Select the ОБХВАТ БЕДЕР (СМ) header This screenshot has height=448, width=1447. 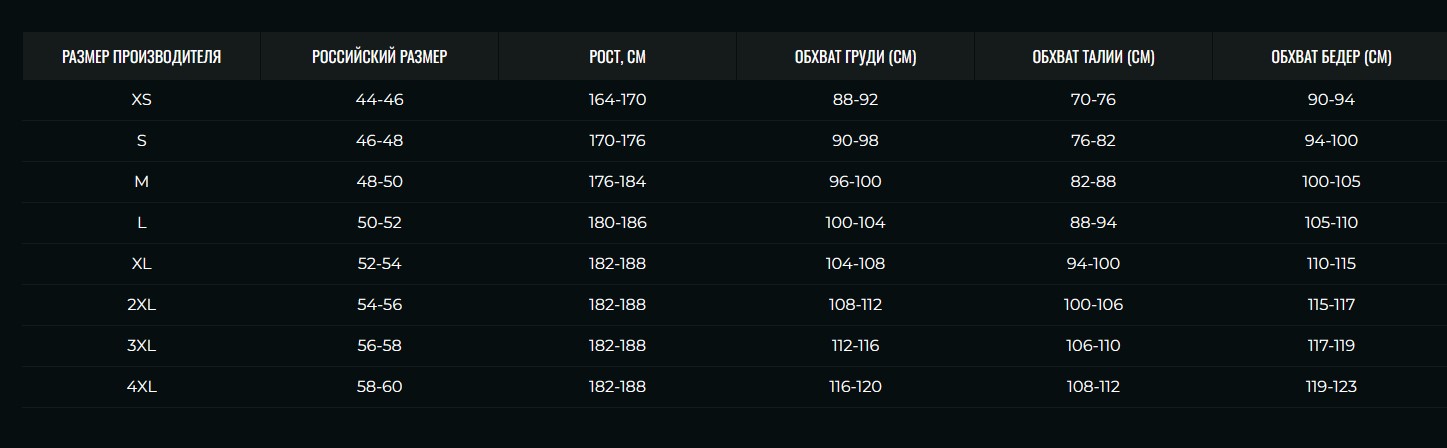(1331, 57)
